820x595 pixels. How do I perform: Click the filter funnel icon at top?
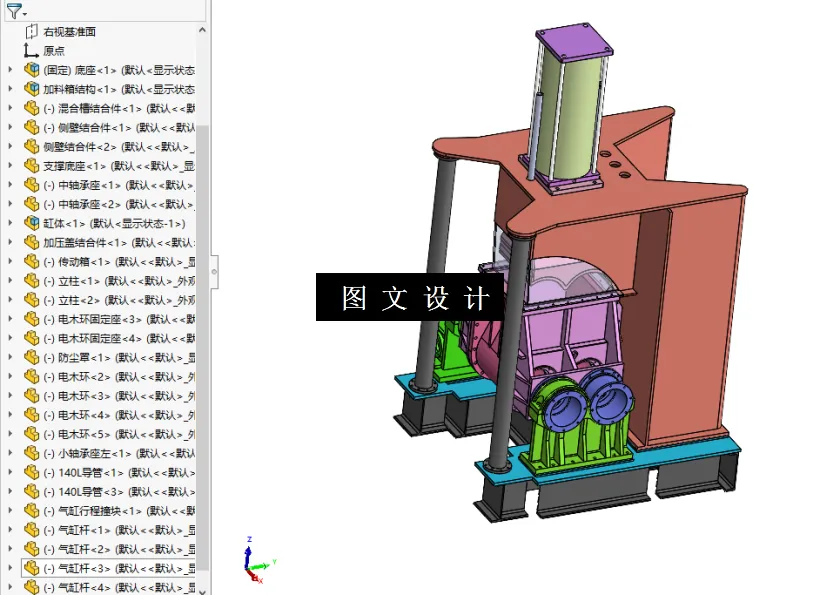point(12,10)
